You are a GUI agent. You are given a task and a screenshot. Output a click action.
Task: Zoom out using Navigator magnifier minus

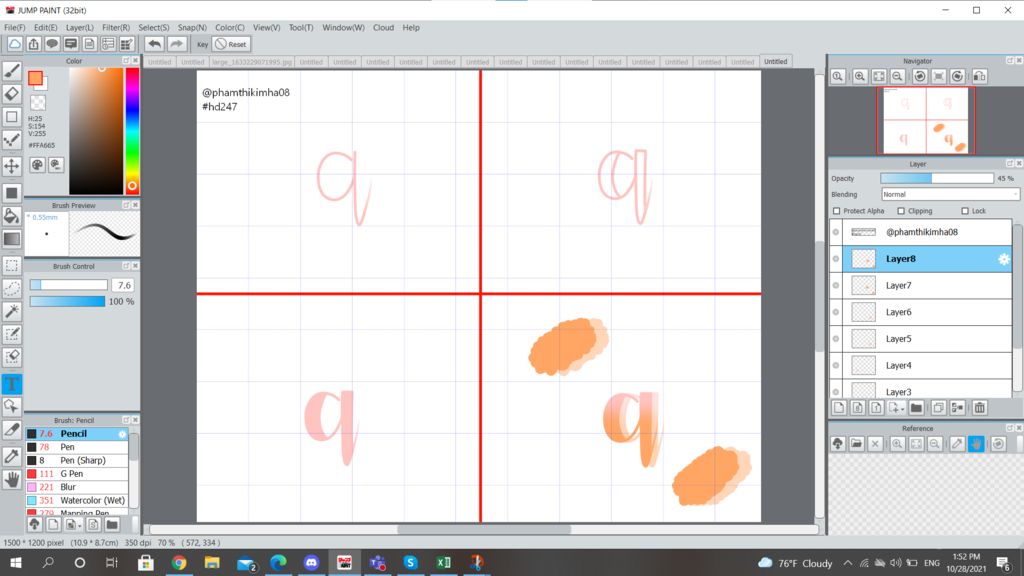[898, 76]
